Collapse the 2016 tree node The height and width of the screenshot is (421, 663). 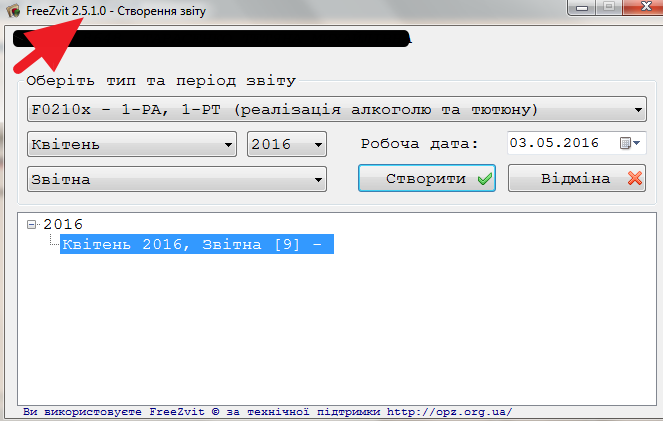(x=32, y=225)
